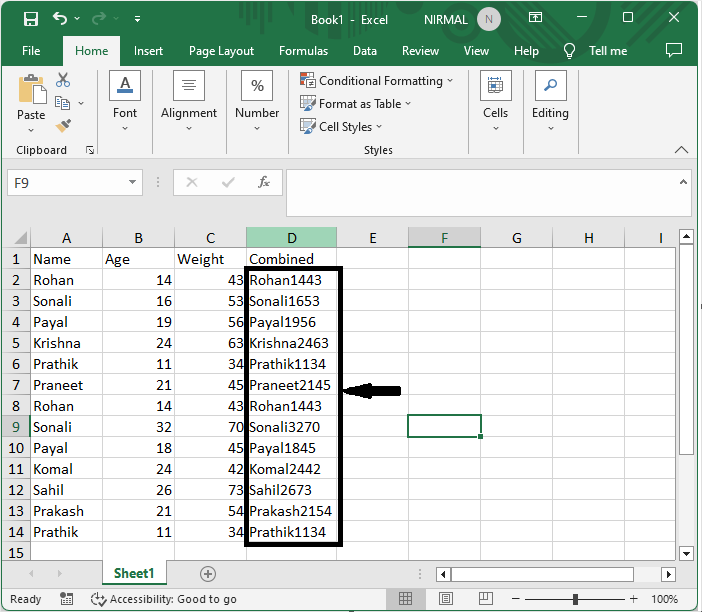Add a new sheet with plus icon
Viewport: 702px width, 612px height.
[208, 573]
